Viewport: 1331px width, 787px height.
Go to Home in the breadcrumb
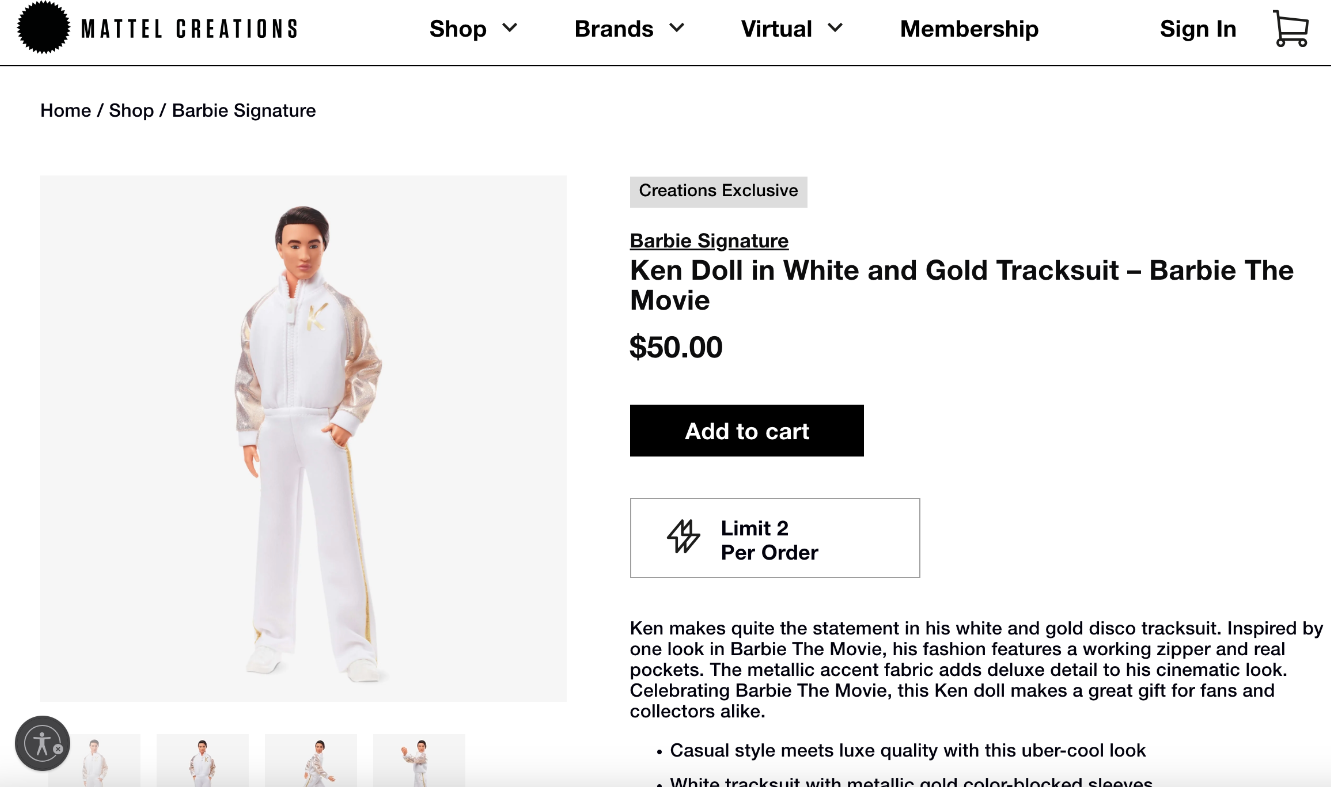pos(65,110)
